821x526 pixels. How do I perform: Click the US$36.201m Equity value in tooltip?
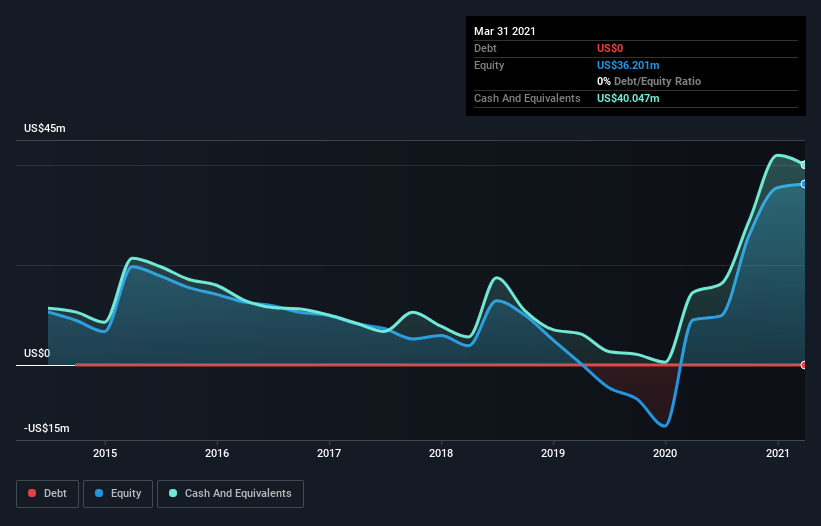628,65
